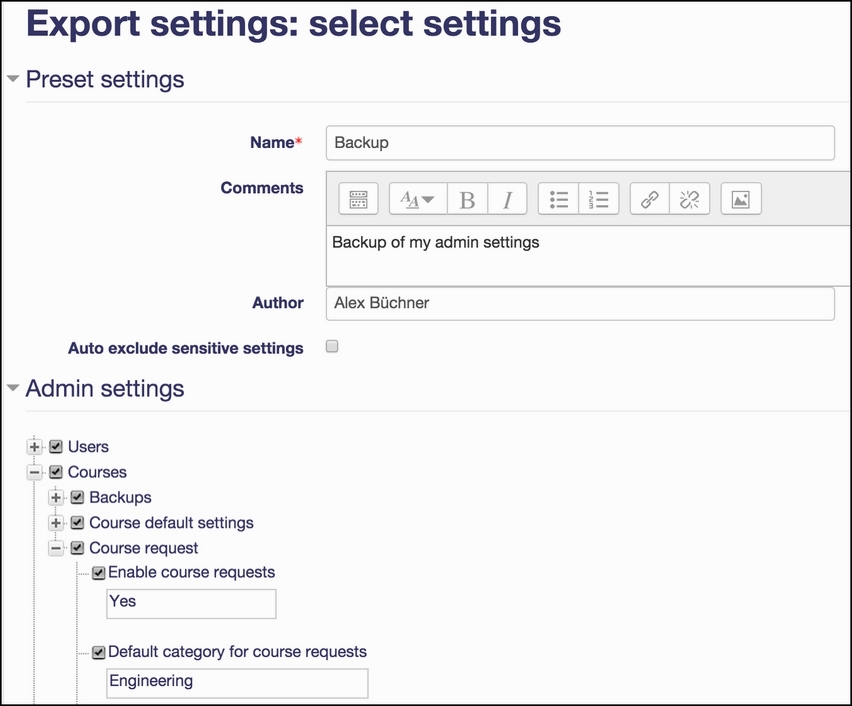Image resolution: width=852 pixels, height=706 pixels.
Task: Click the unlink icon
Action: (690, 199)
